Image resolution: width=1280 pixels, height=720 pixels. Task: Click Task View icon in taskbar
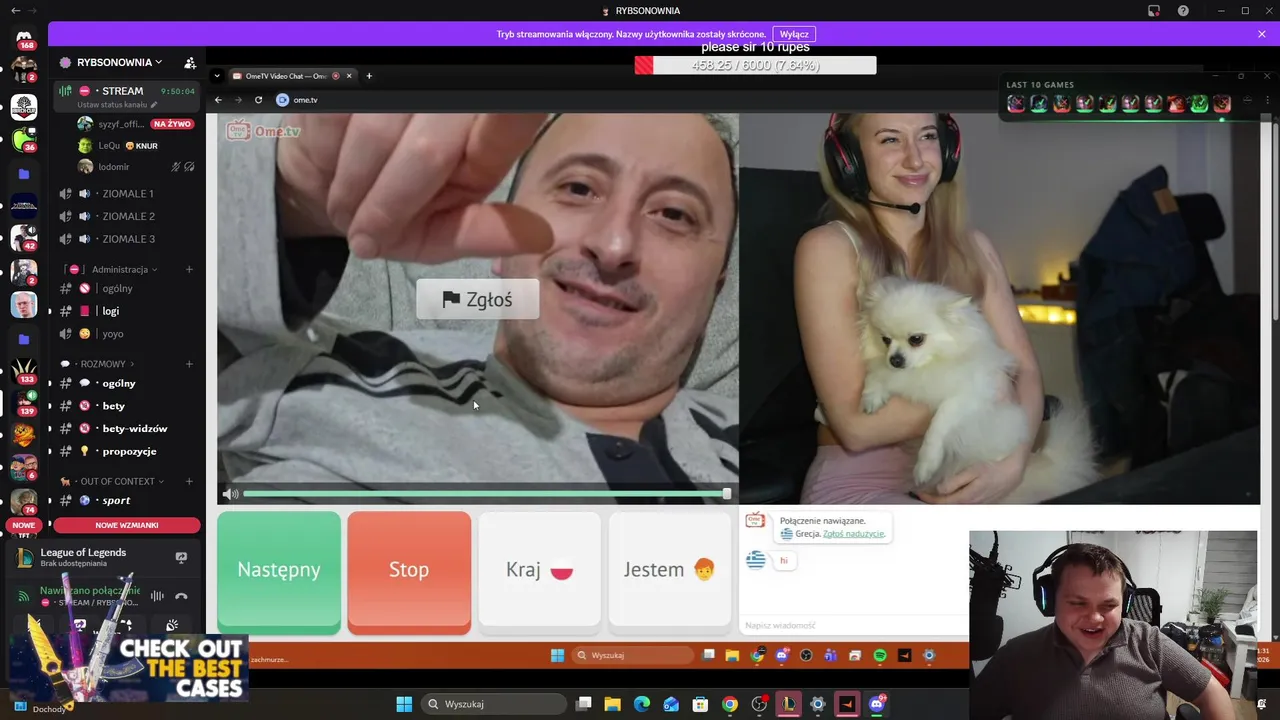pyautogui.click(x=584, y=704)
